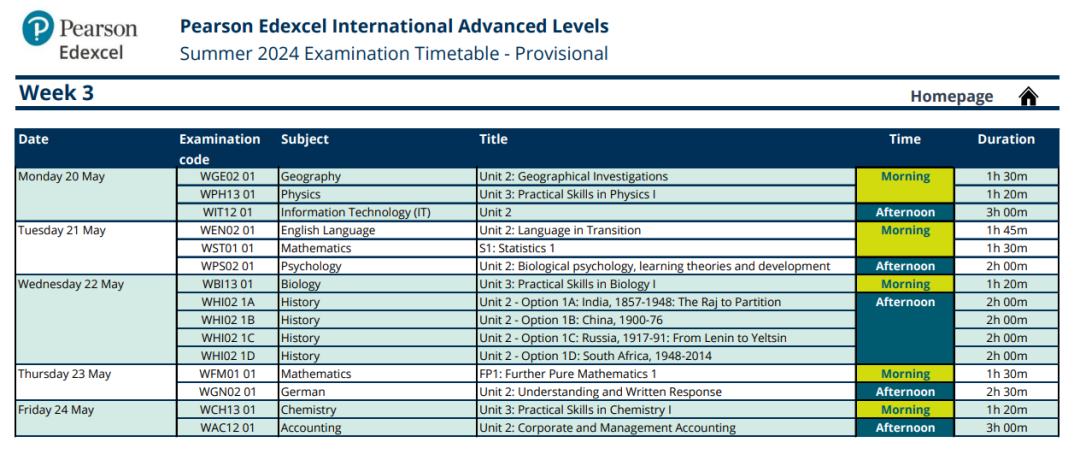
Task: Click exam code WGE02 01
Action: pos(227,176)
